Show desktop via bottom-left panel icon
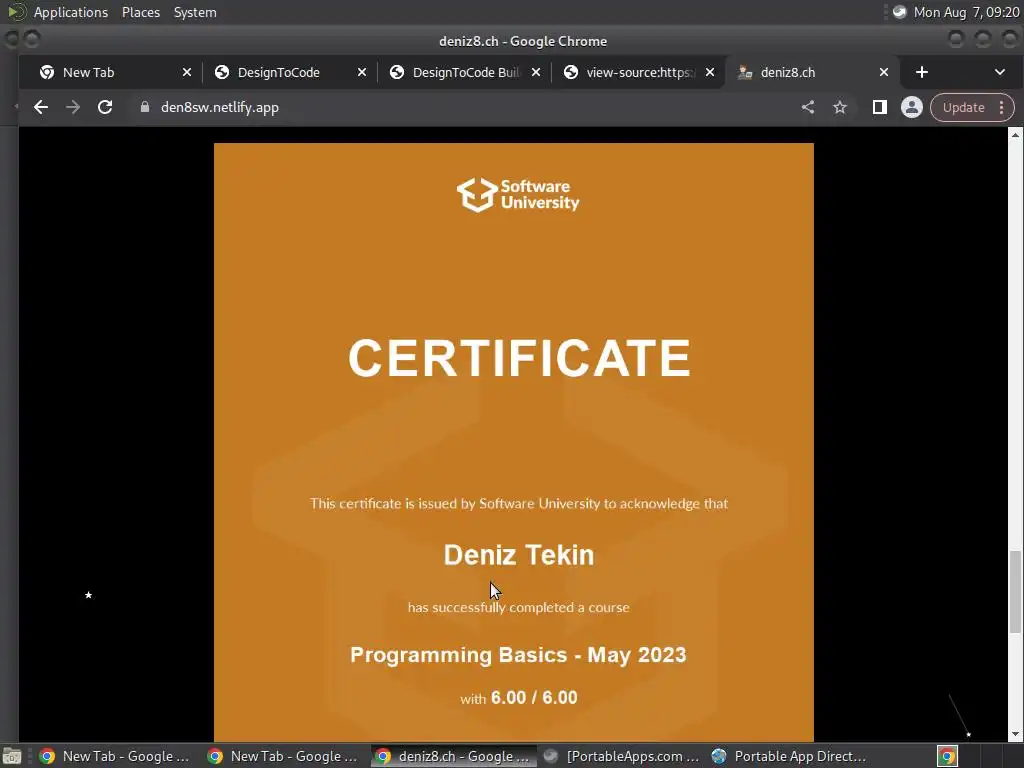The image size is (1024, 768). pos(12,756)
